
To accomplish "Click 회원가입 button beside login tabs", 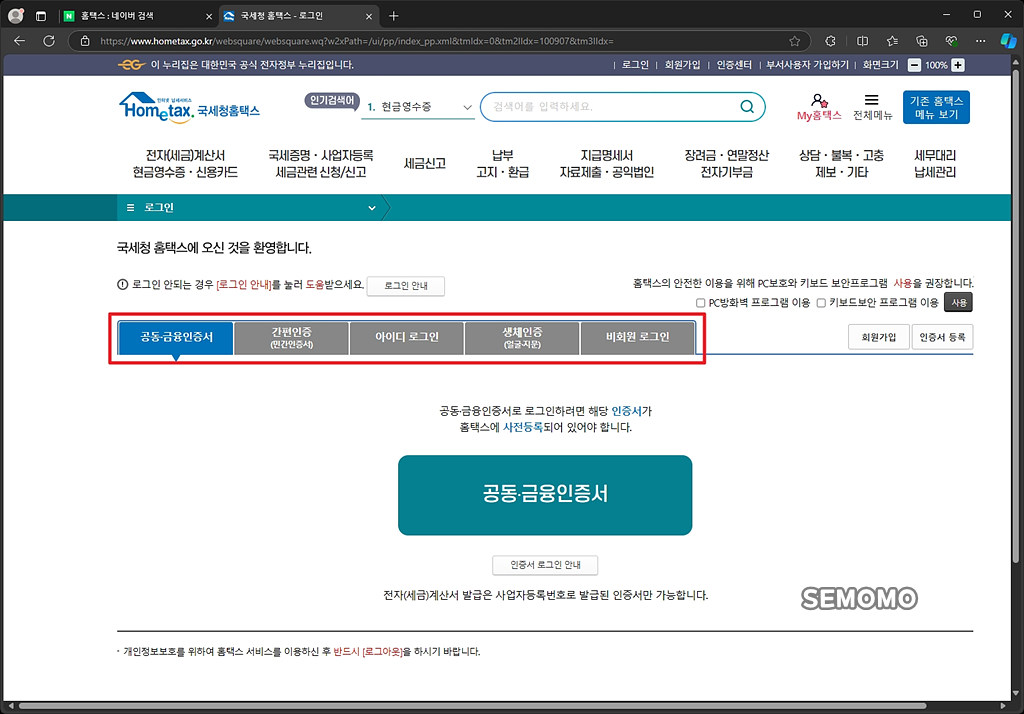I will click(x=878, y=337).
